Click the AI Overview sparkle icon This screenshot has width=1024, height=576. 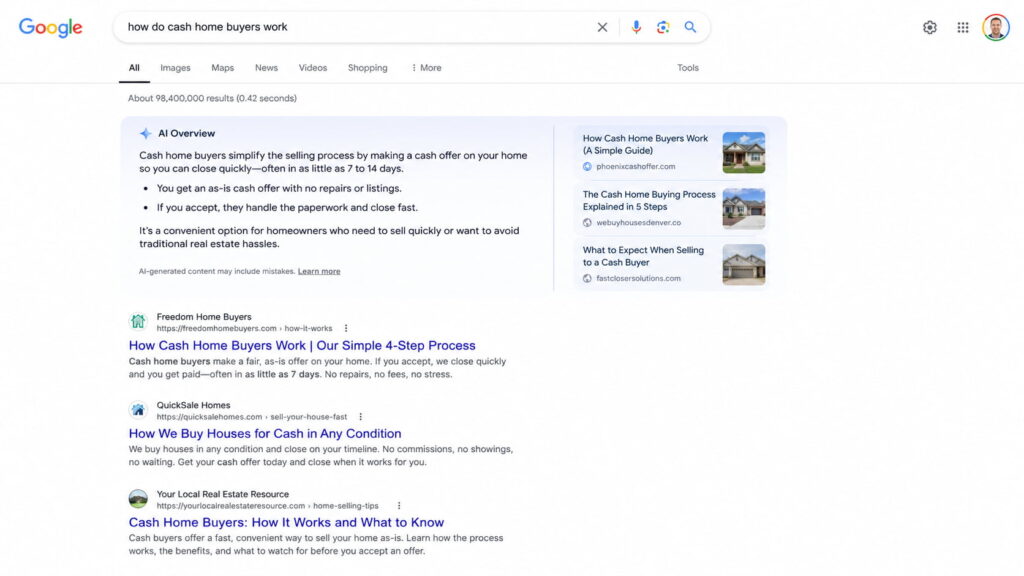[x=145, y=133]
